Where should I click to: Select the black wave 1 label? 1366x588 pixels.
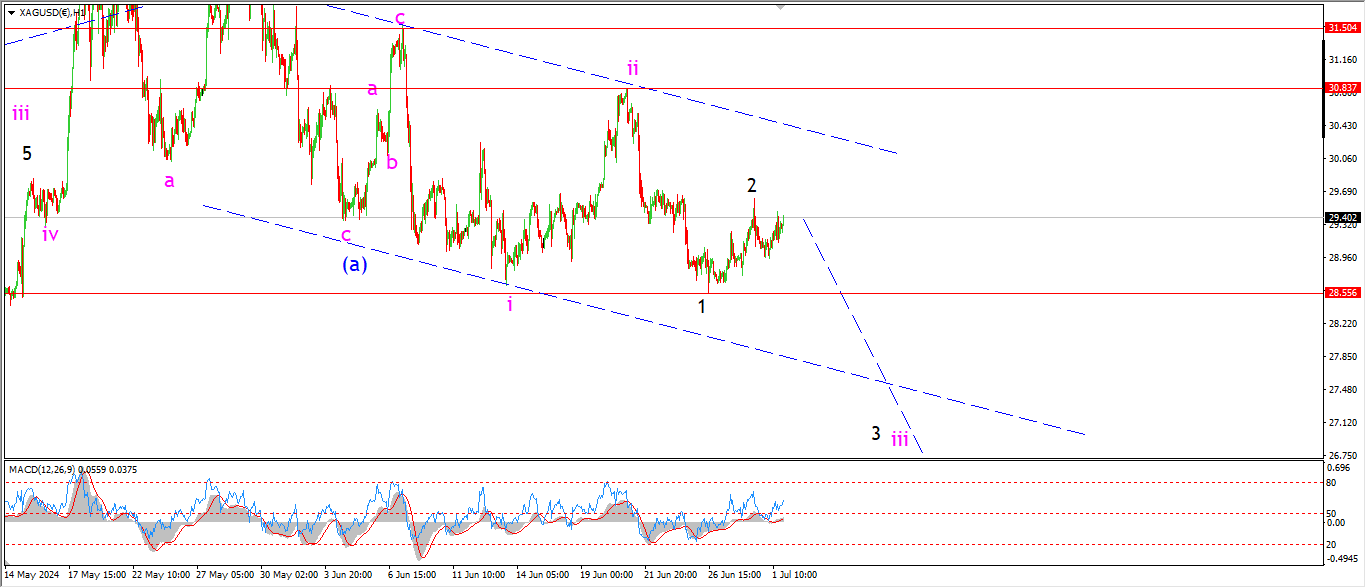click(702, 307)
